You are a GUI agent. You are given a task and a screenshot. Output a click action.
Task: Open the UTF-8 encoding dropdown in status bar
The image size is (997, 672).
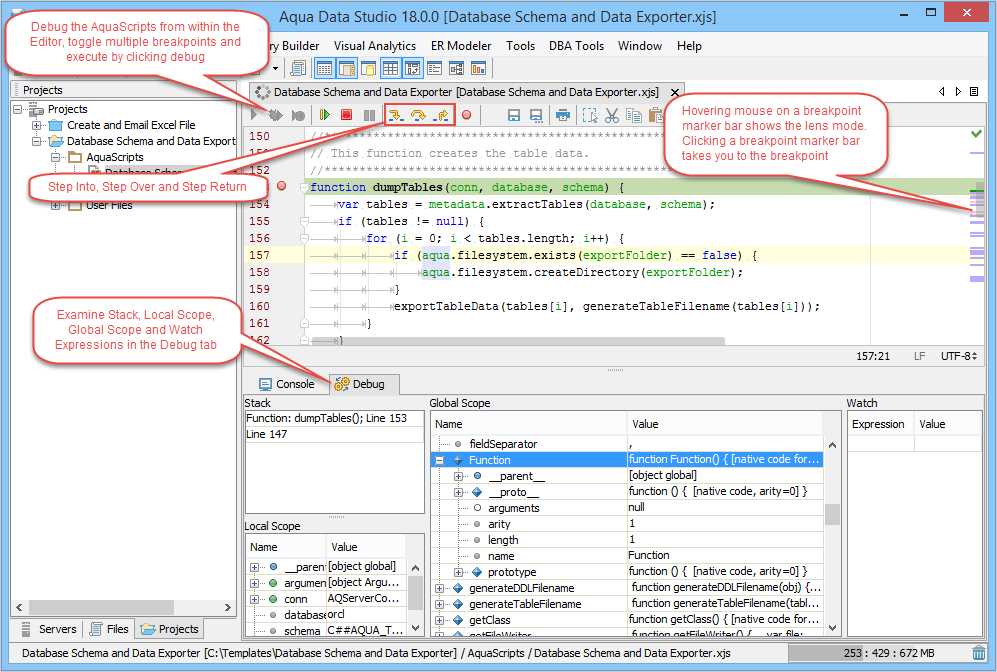point(959,356)
